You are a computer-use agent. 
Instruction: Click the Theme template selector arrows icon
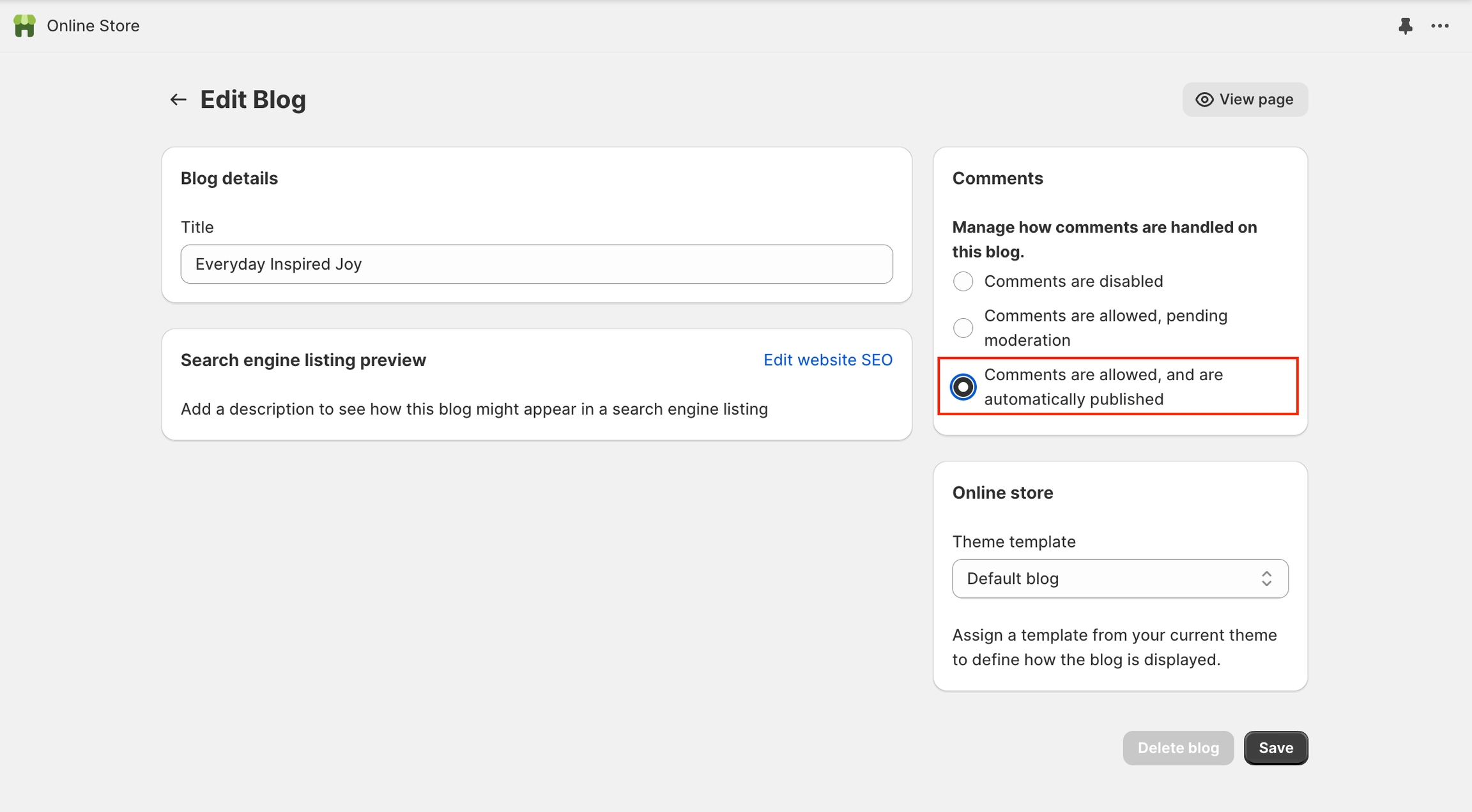pos(1266,578)
